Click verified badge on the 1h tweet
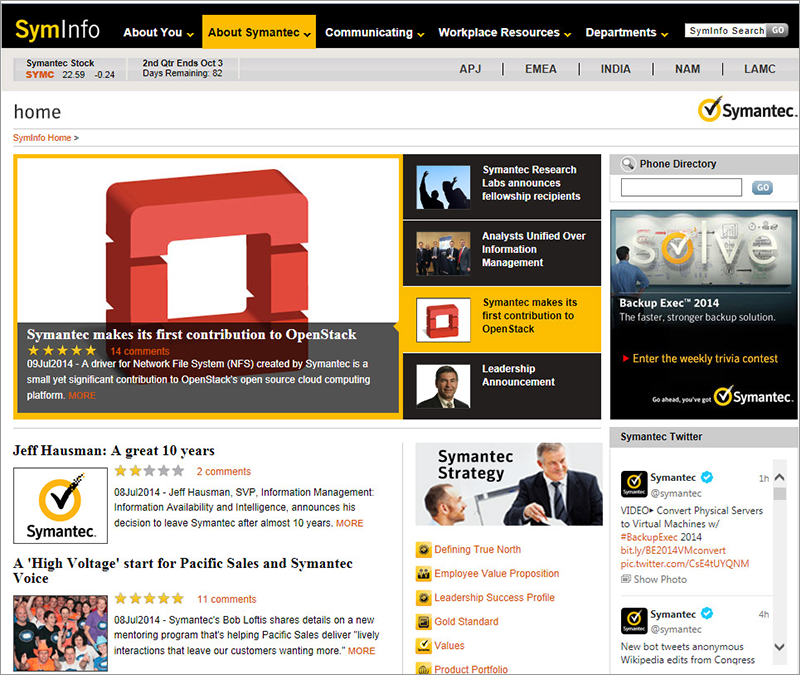 (x=707, y=477)
